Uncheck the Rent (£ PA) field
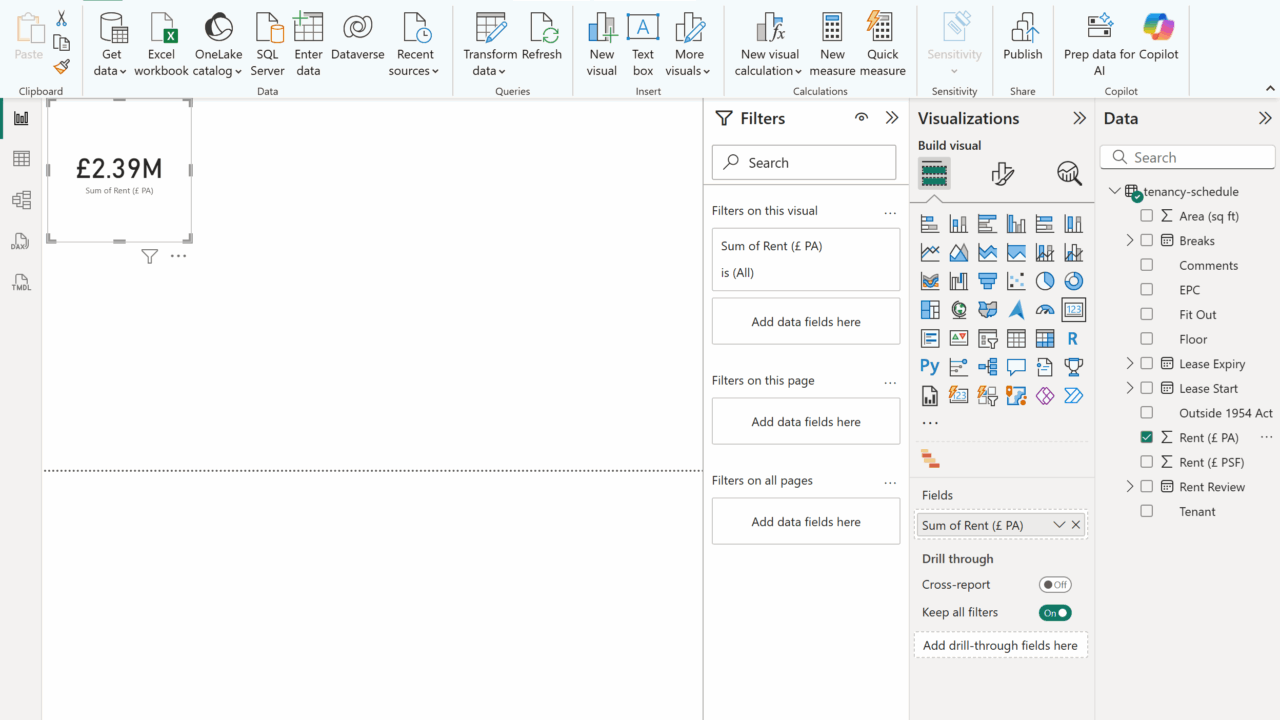Image resolution: width=1280 pixels, height=720 pixels. [1147, 437]
